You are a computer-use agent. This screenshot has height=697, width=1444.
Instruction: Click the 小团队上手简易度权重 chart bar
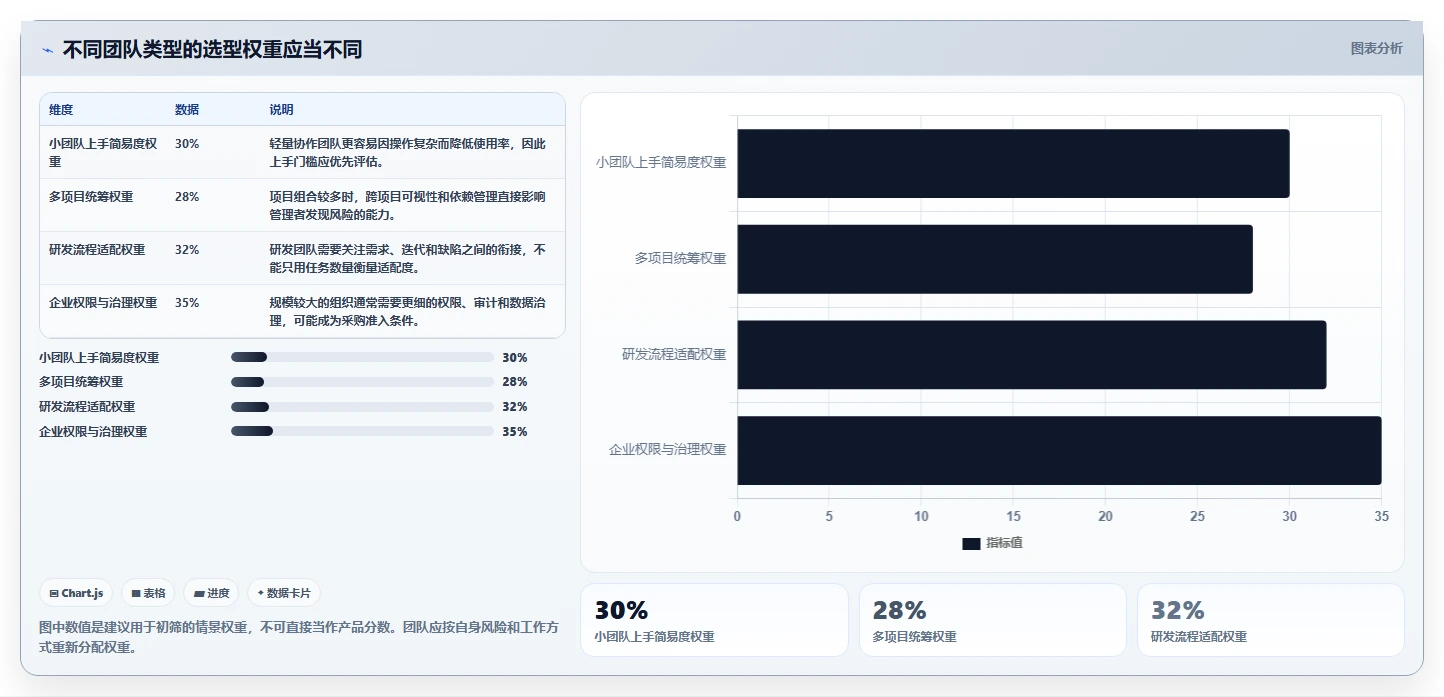(x=1013, y=163)
